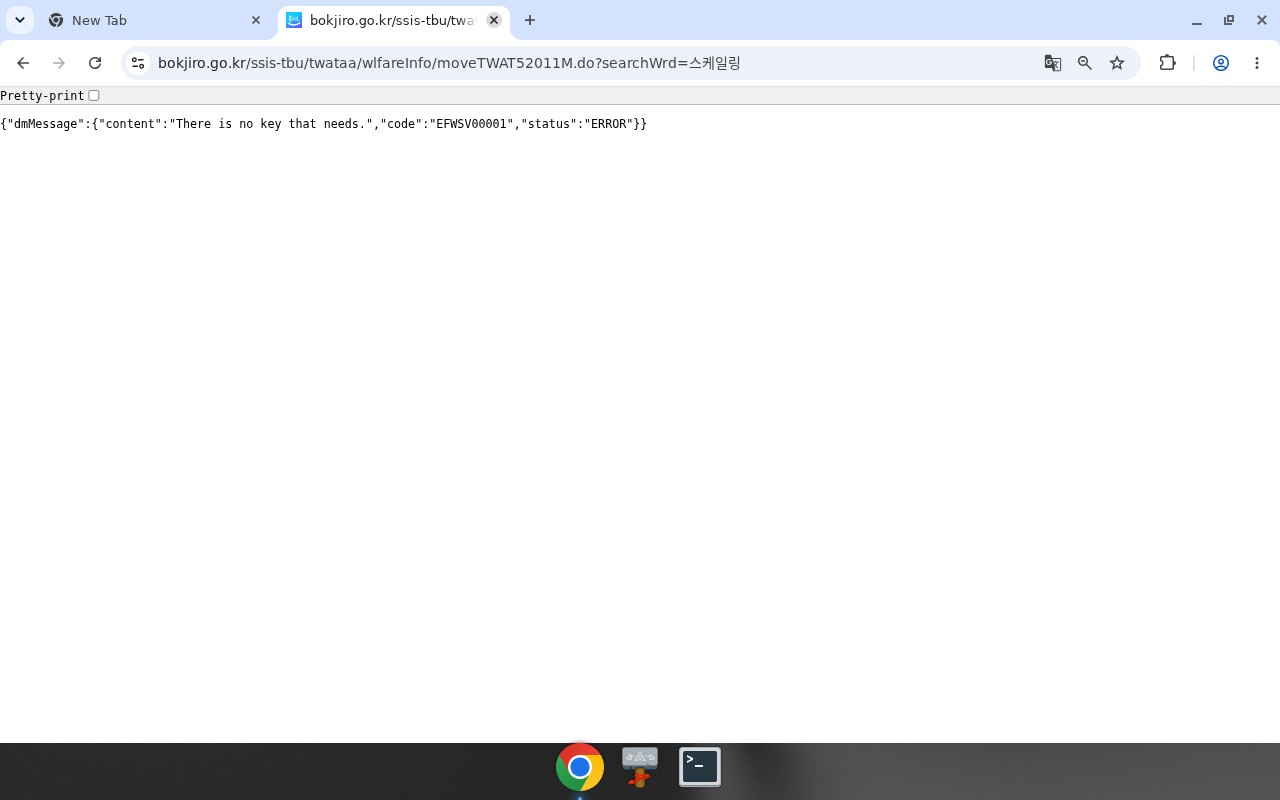This screenshot has width=1280, height=800.
Task: Open the Google Translate page icon
Action: 1053,63
